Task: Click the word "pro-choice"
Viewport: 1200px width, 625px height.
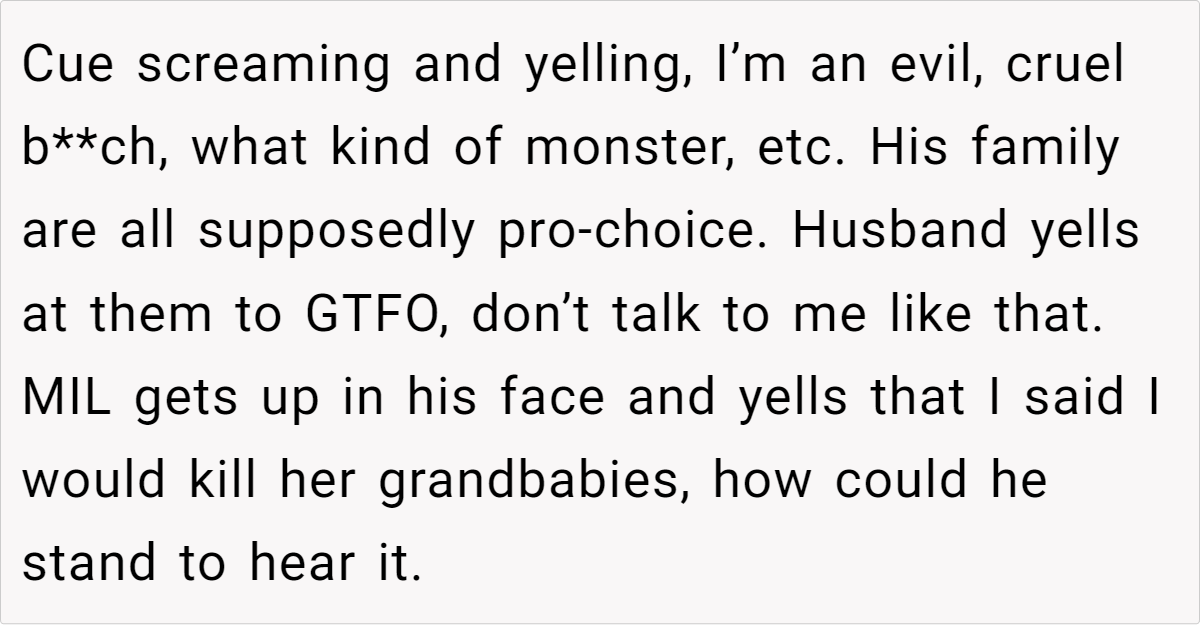Action: (x=631, y=232)
